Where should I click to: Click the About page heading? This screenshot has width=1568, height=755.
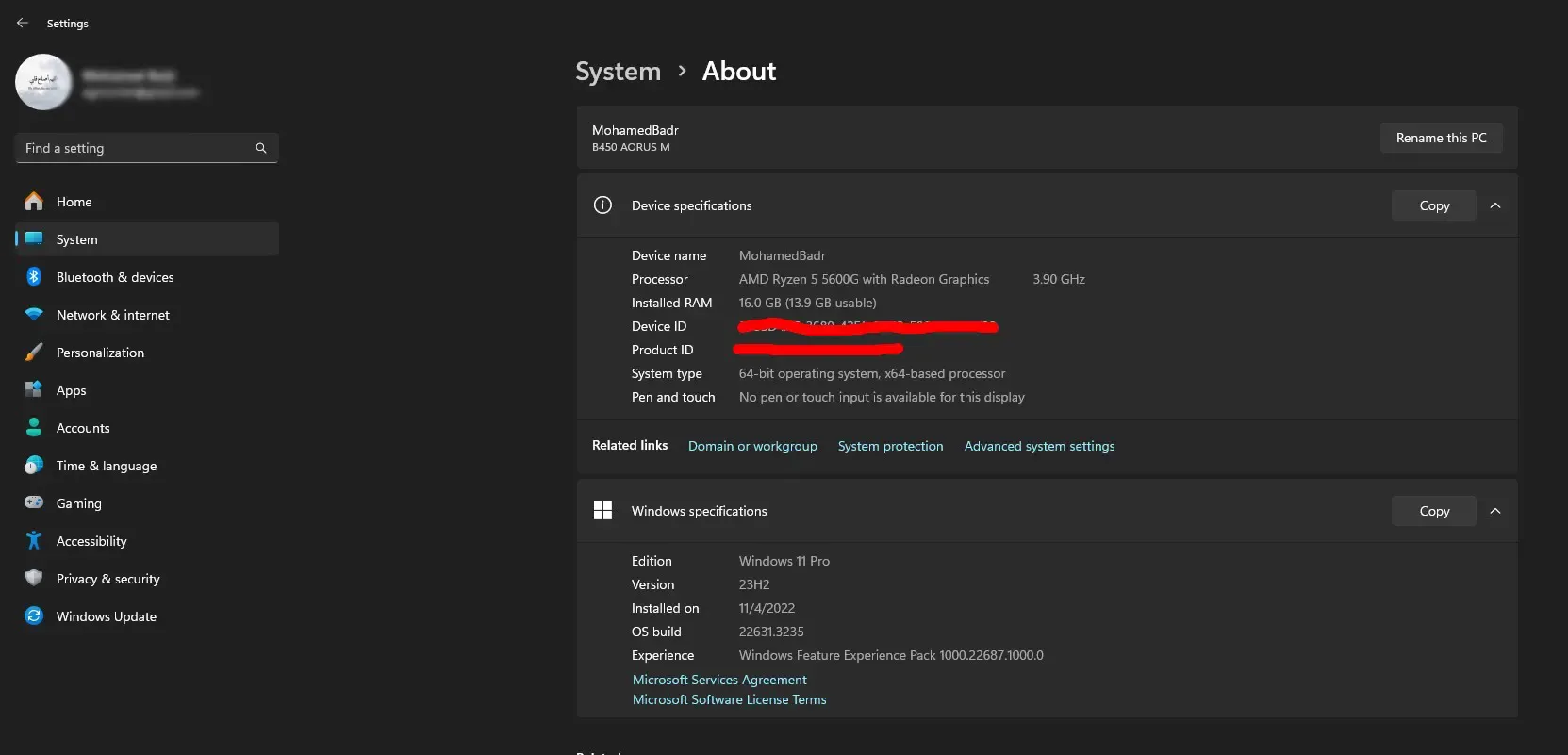739,72
